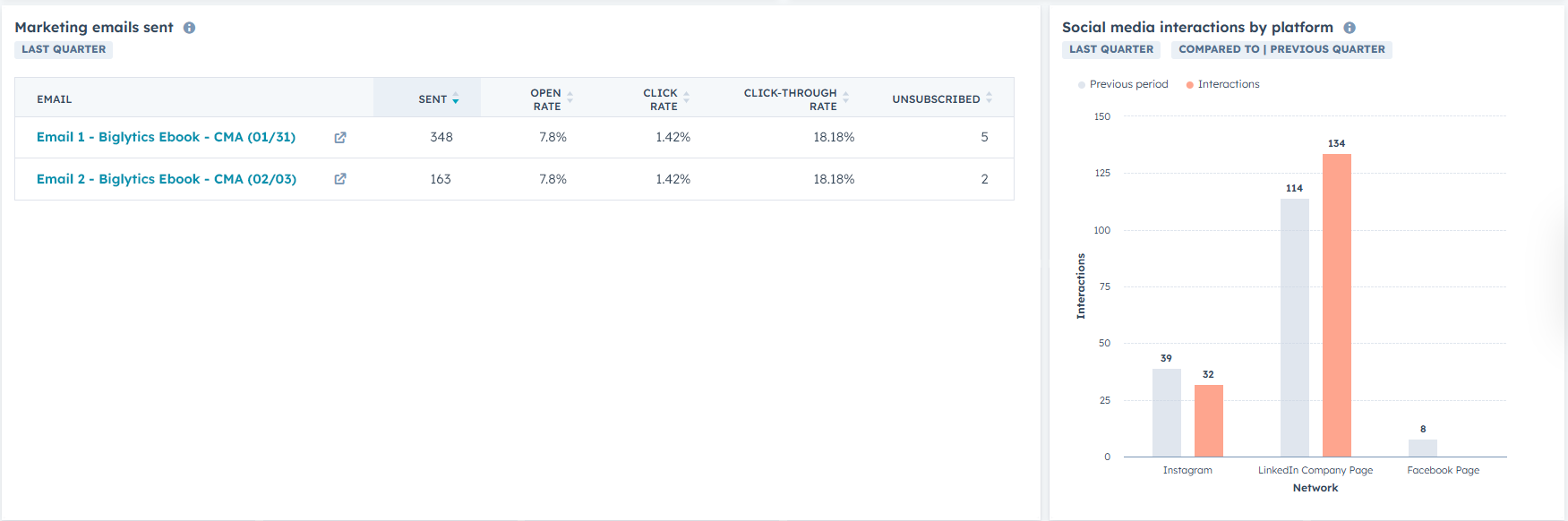Click Compared To Previous Quarter tag

pyautogui.click(x=1281, y=49)
